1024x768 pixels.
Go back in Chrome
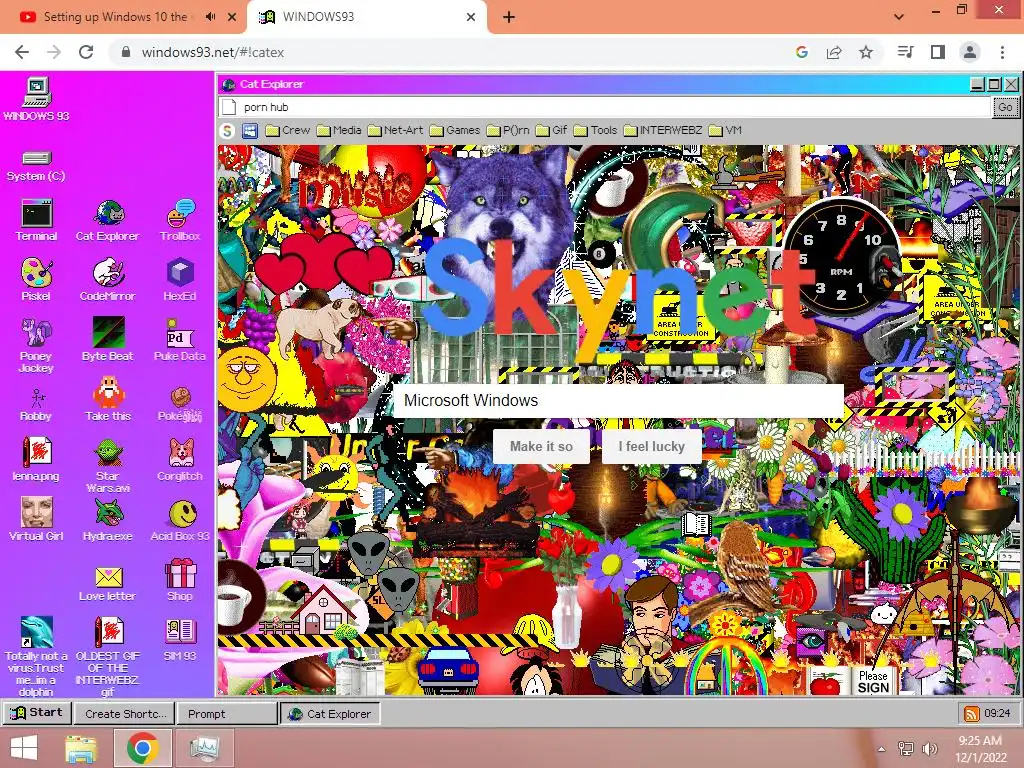(22, 52)
